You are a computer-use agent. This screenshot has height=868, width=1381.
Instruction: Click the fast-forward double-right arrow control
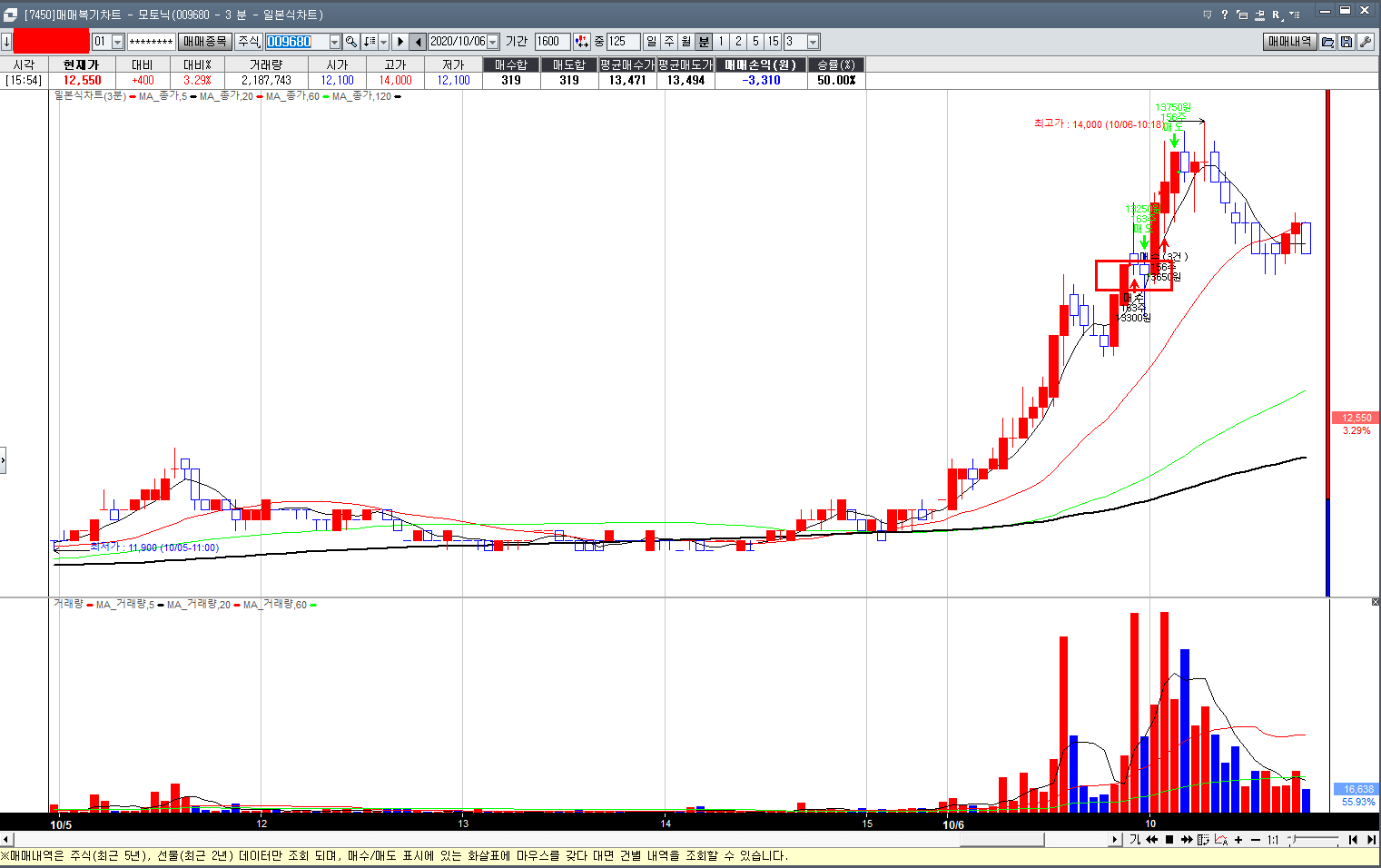point(1186,840)
